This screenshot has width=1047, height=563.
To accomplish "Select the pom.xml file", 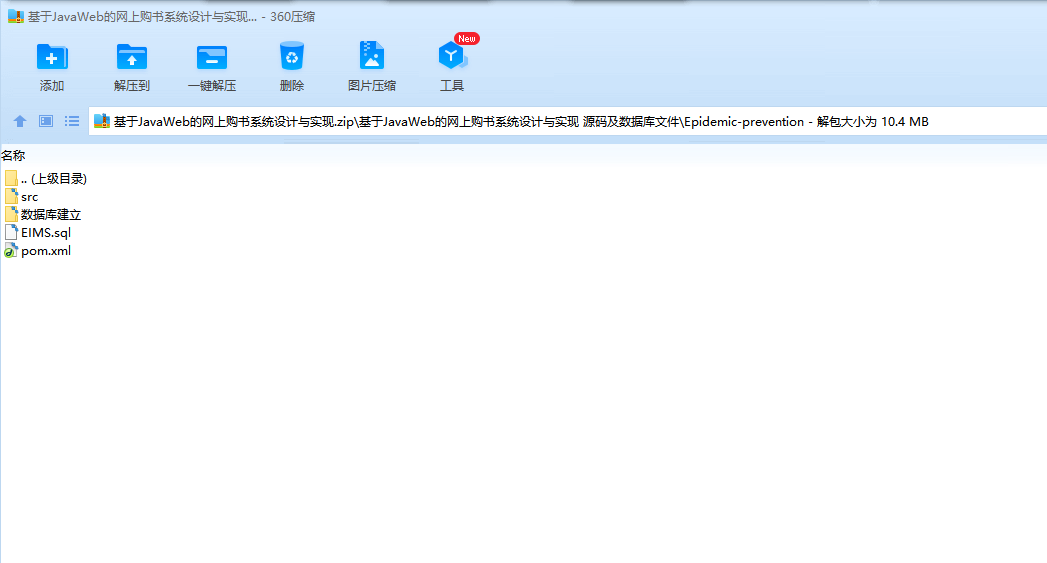I will [37, 250].
